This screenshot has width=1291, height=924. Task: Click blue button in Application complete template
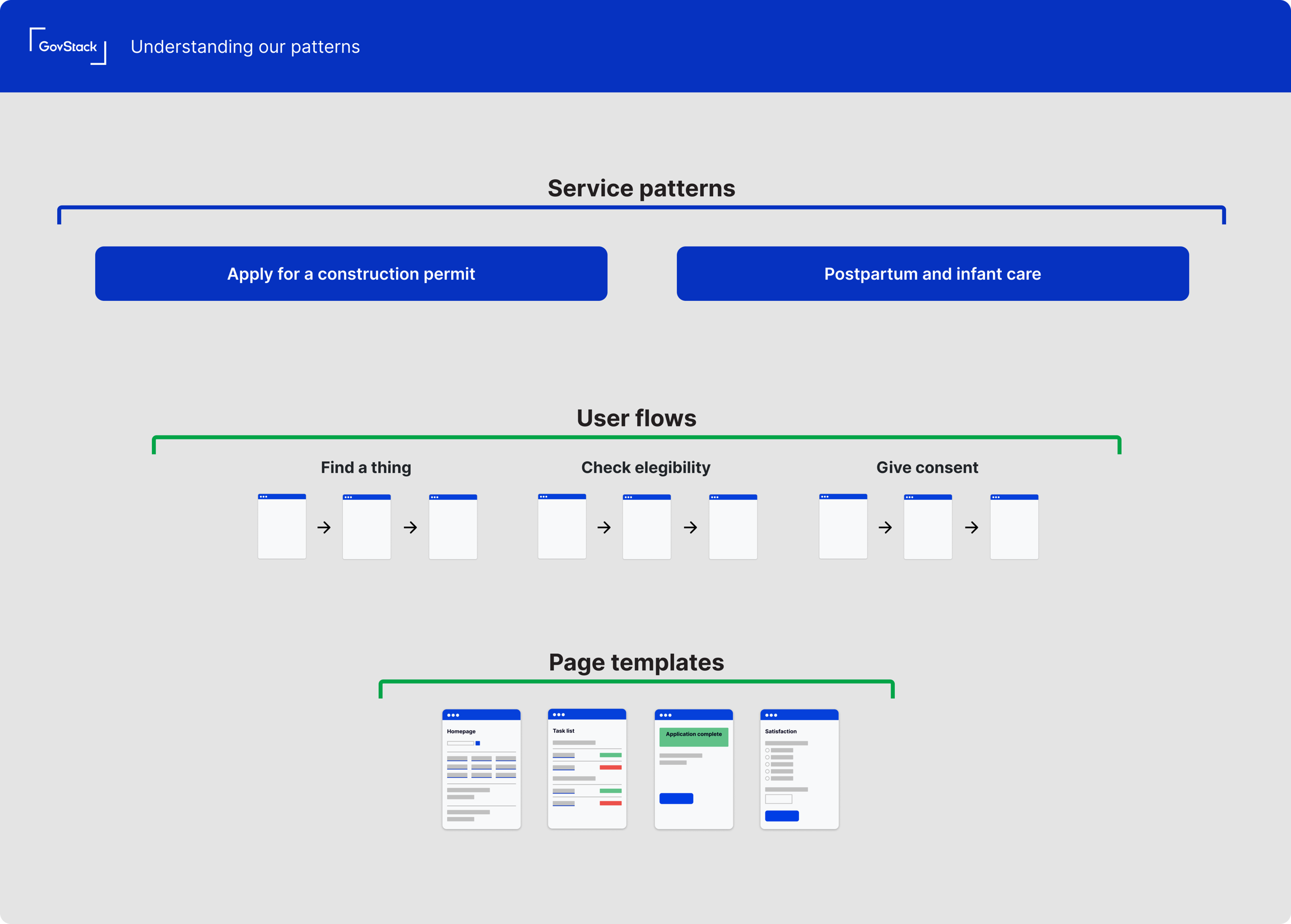click(676, 798)
